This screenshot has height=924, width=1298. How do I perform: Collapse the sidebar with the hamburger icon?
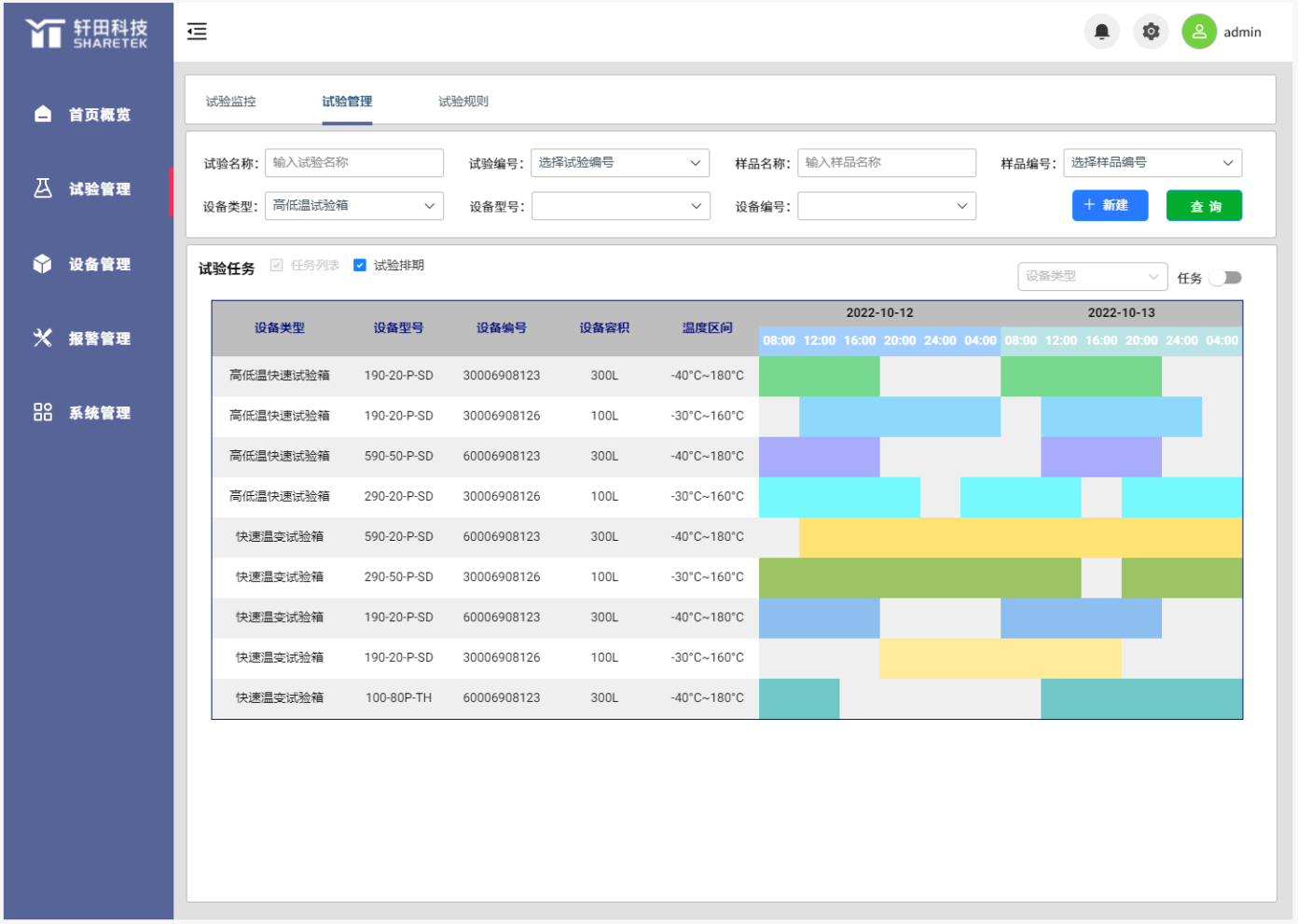197,32
